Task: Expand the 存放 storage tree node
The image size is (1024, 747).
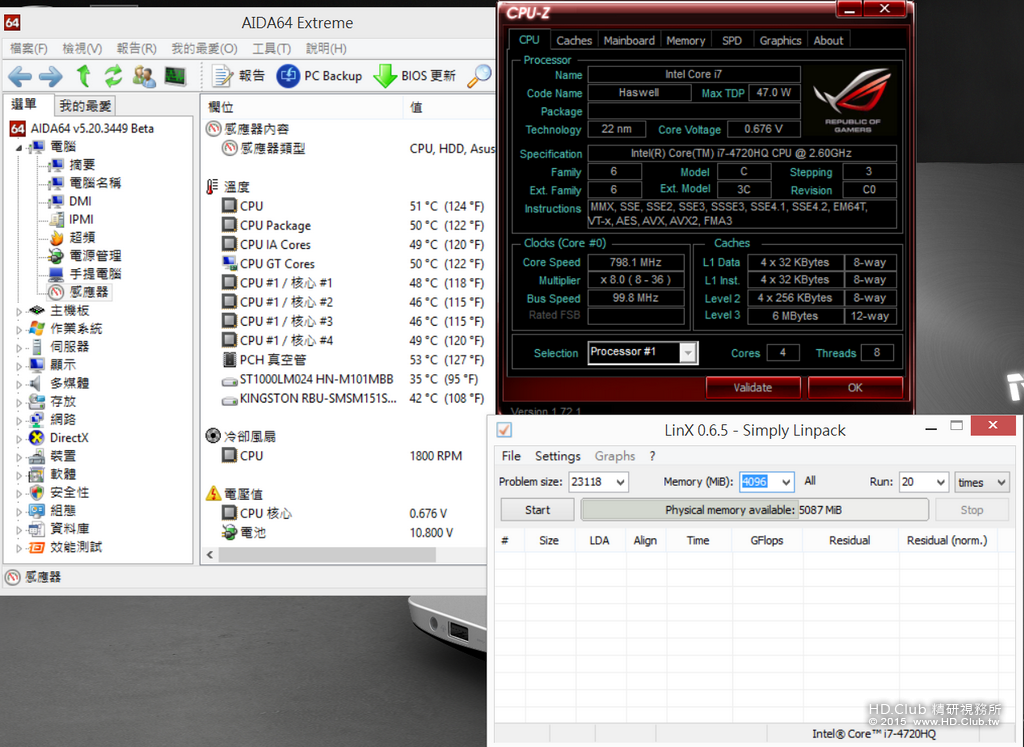Action: (x=19, y=403)
